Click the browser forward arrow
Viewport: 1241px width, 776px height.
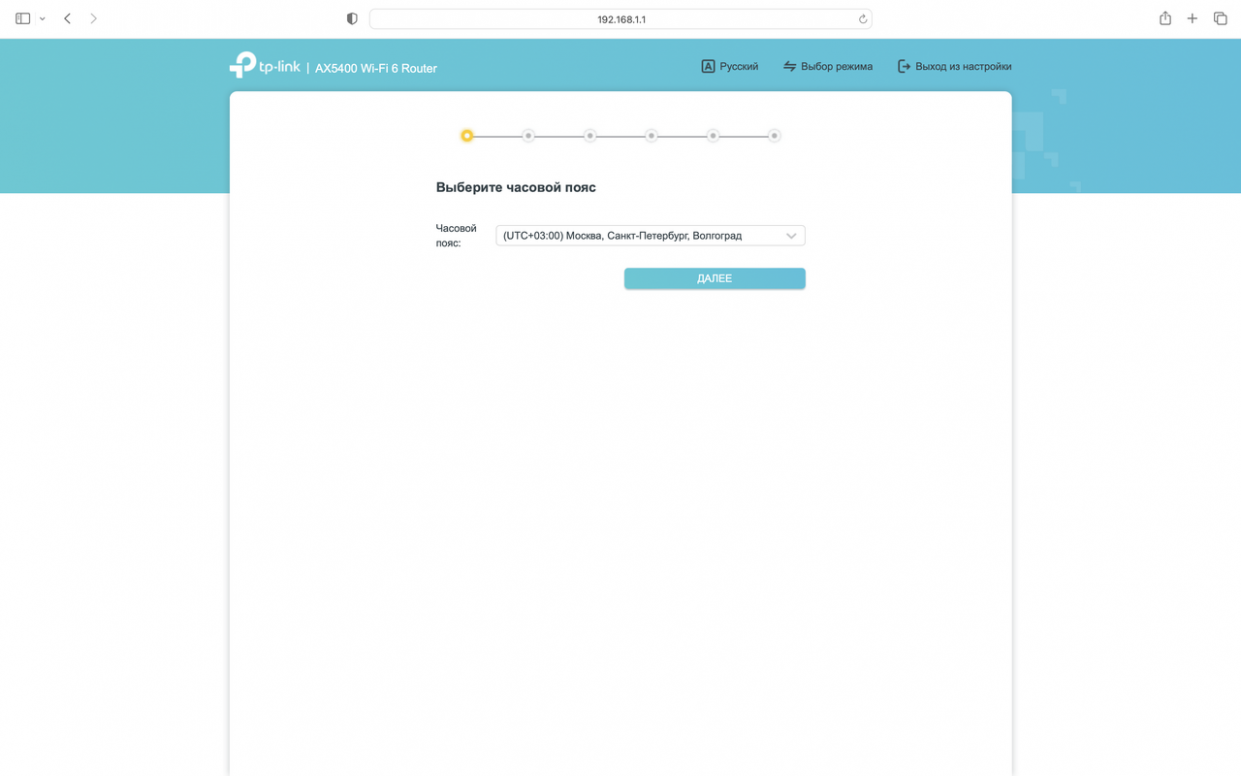94,19
